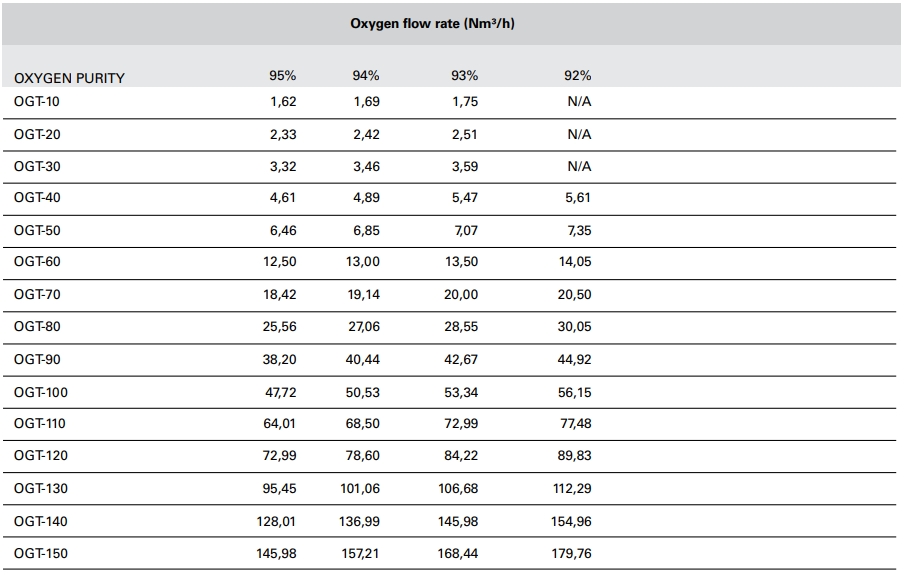Select the 92% purity column header
The image size is (905, 576).
[x=578, y=75]
